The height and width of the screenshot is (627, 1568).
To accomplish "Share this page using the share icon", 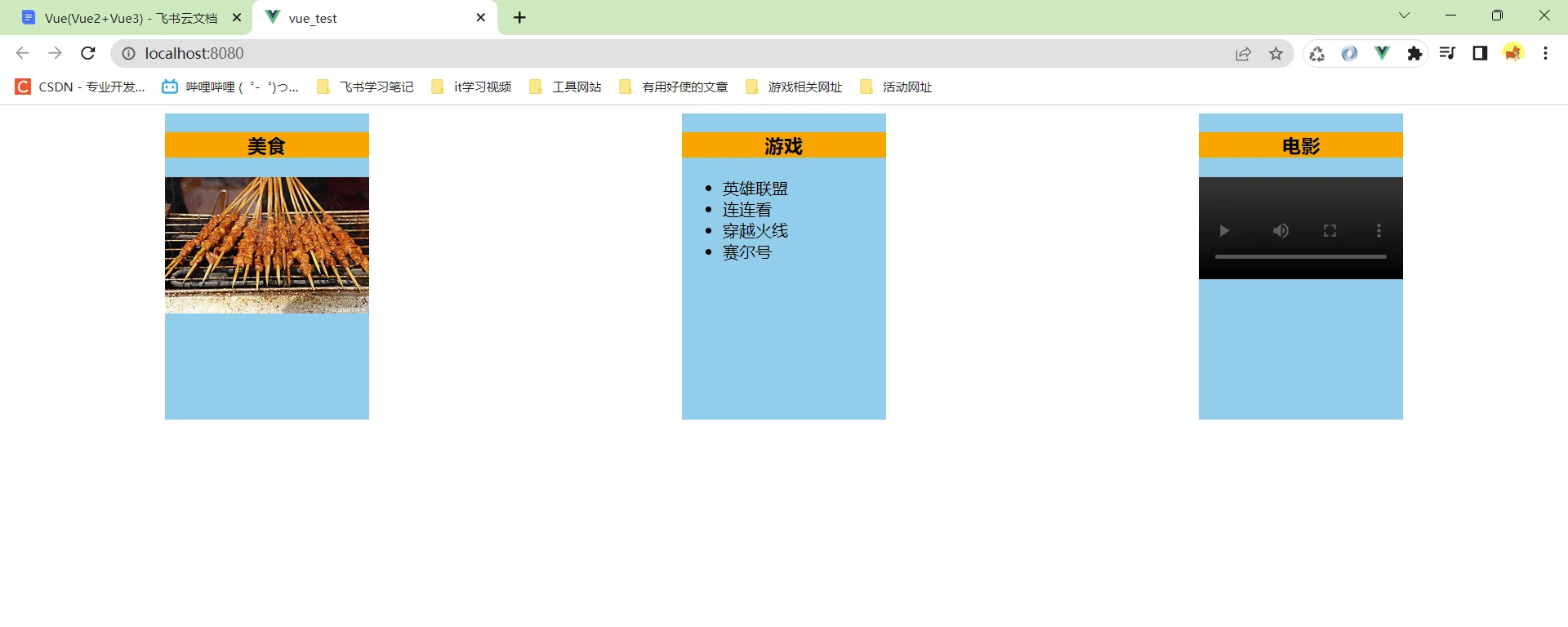I will (1243, 54).
